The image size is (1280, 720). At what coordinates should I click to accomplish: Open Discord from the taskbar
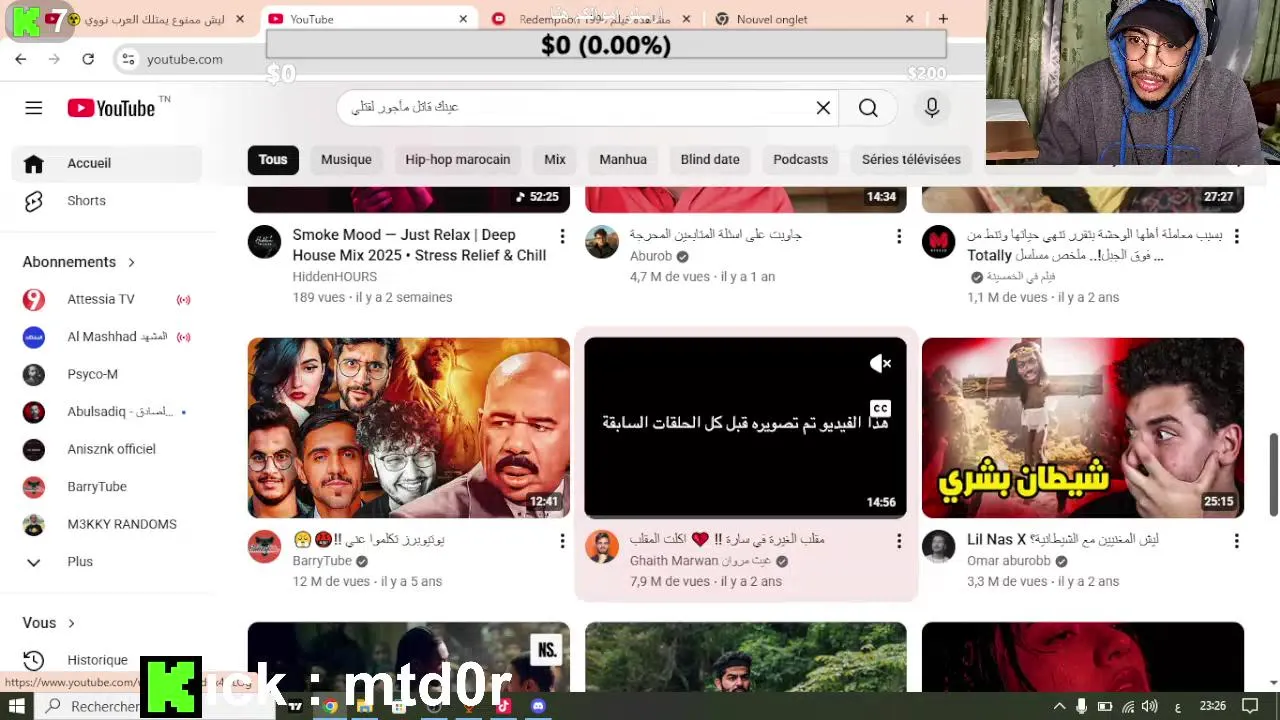[538, 706]
